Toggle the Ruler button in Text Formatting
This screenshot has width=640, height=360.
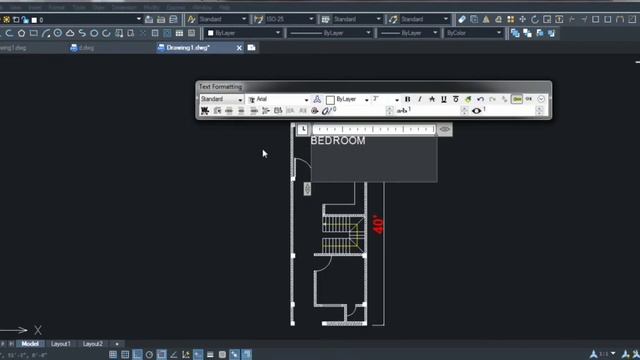click(517, 99)
